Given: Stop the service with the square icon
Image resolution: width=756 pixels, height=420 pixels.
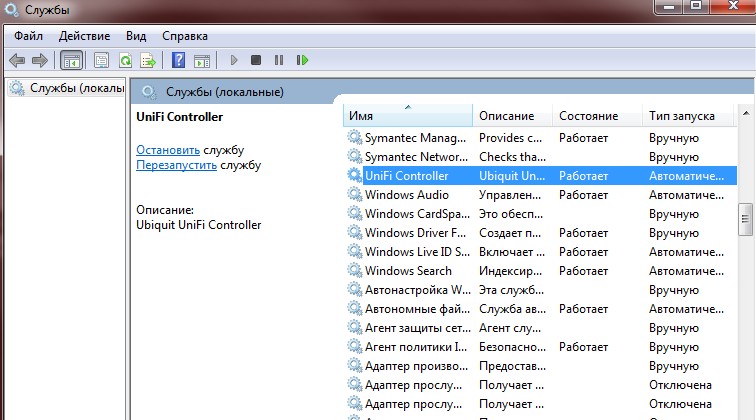Looking at the screenshot, I should click(256, 60).
